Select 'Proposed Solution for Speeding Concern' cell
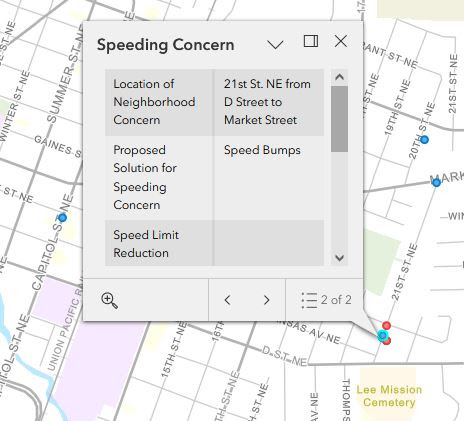464x421 pixels. tap(159, 178)
